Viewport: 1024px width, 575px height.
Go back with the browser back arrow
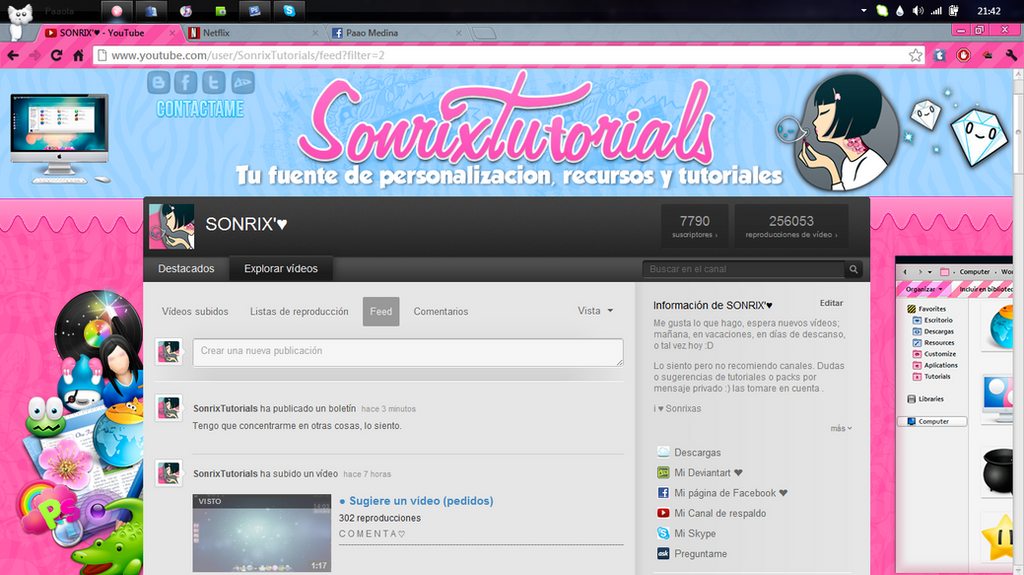[13, 56]
